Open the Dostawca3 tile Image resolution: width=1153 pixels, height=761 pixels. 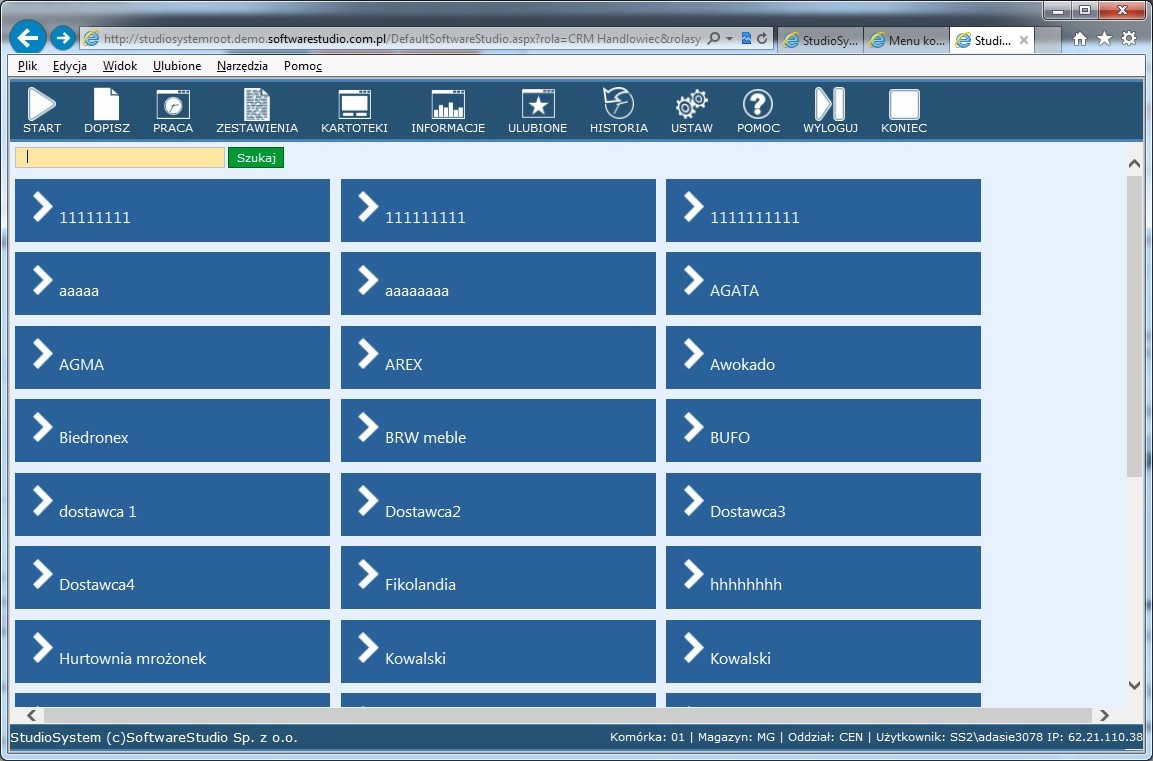click(x=824, y=504)
